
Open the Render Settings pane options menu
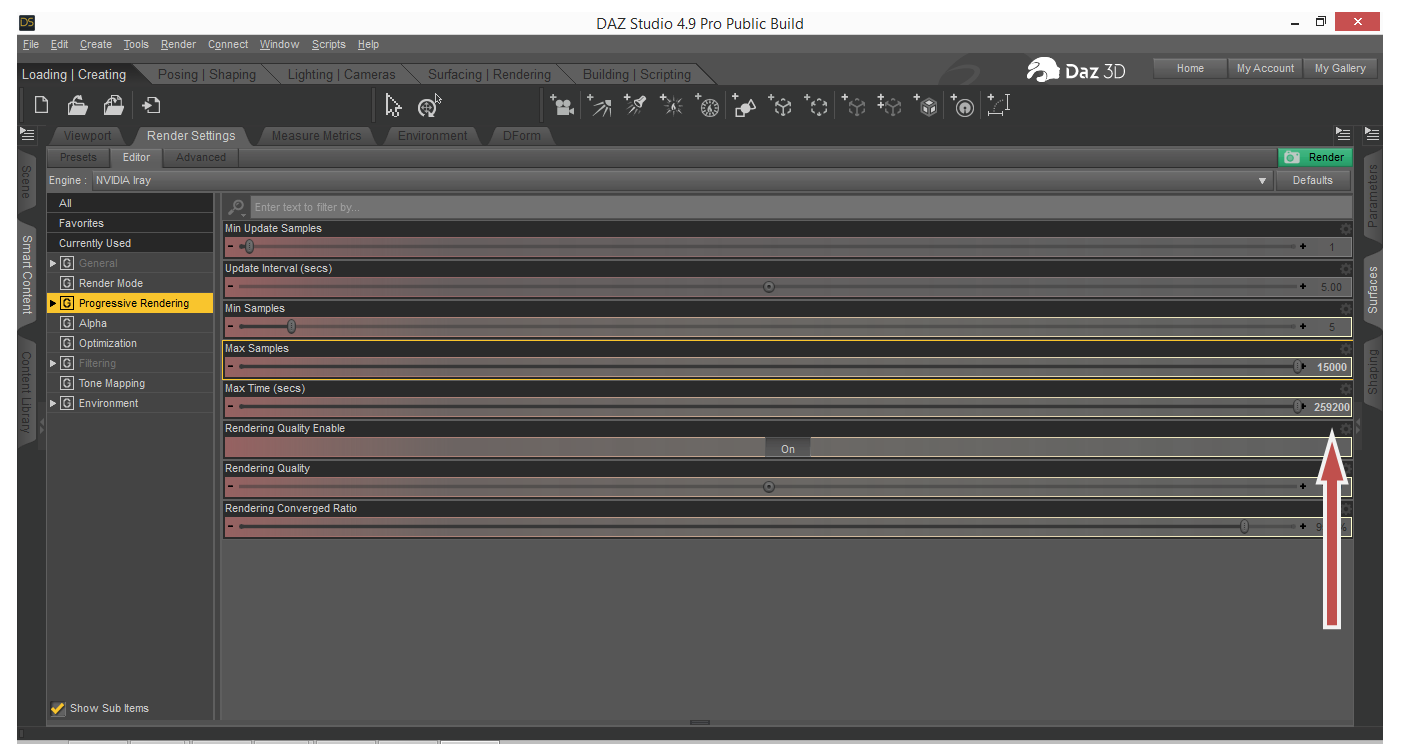tap(1343, 134)
